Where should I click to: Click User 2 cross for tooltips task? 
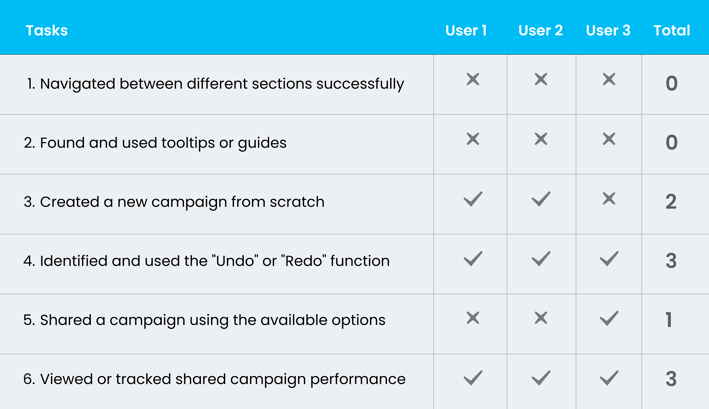click(x=540, y=139)
